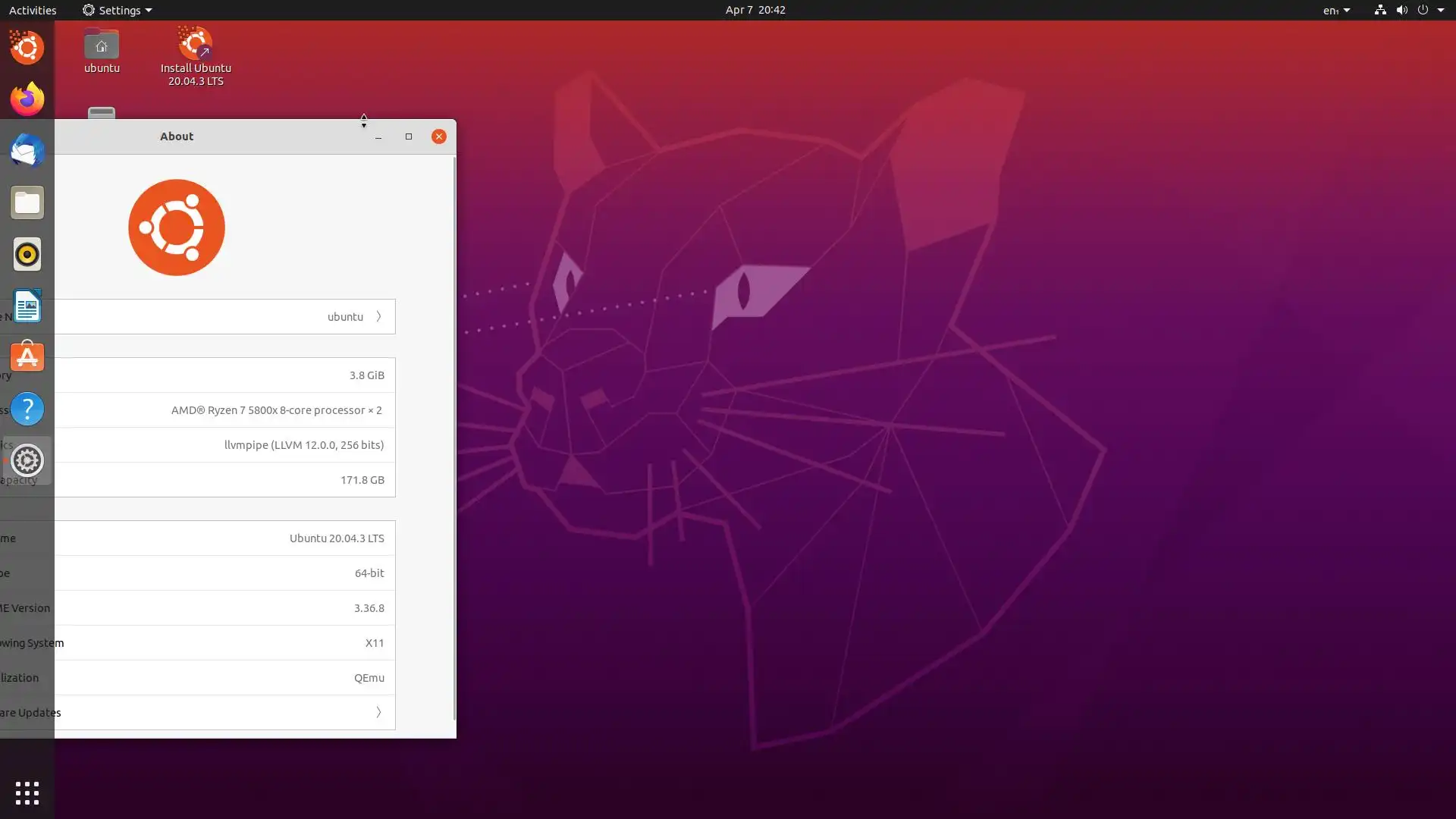Open Firefox from the dock
The image size is (1456, 819).
[x=27, y=99]
